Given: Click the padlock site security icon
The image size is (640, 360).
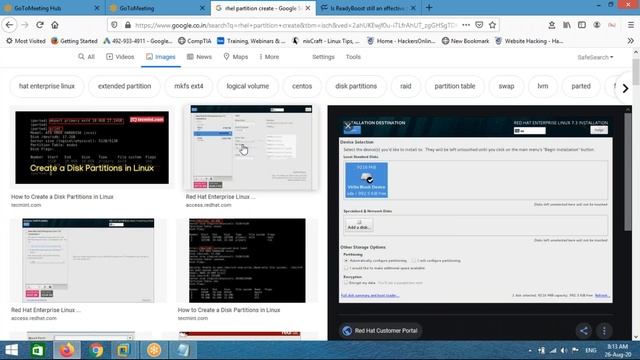Looking at the screenshot, I should coord(128,25).
